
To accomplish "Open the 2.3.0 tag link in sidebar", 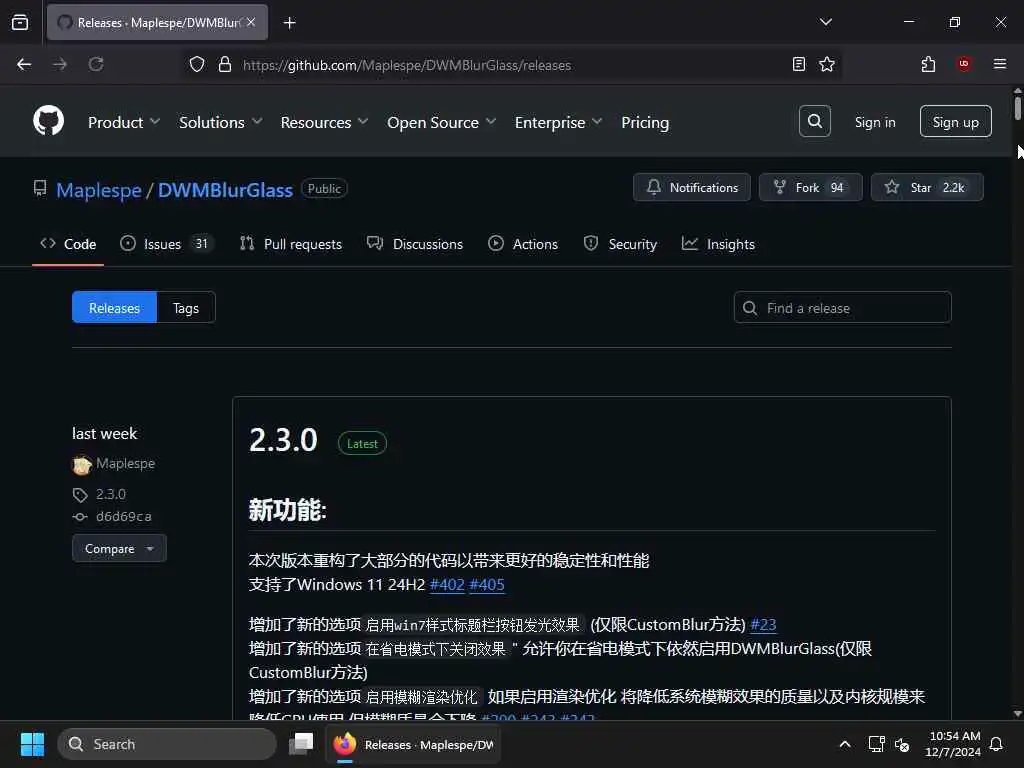I will (110, 494).
